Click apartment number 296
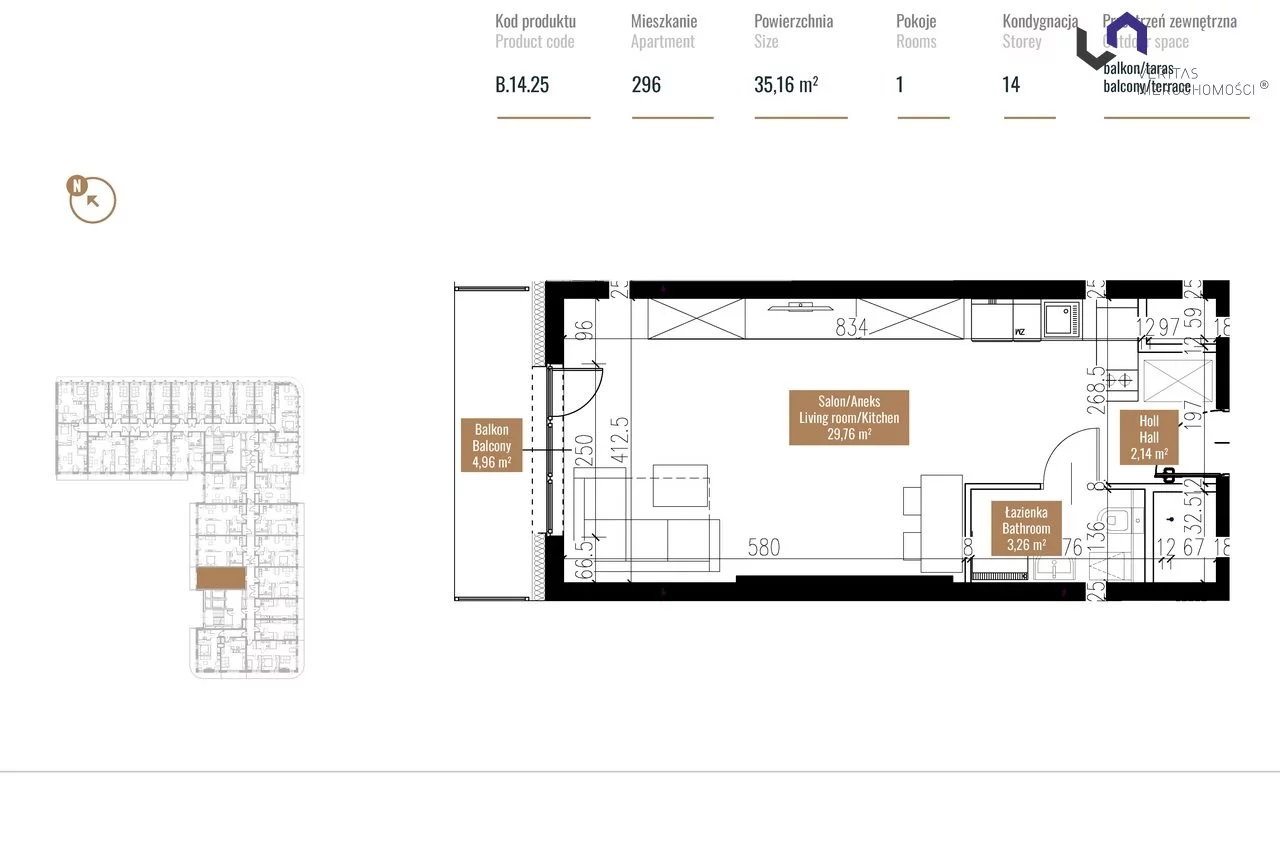Screen dimensions: 1280x845 point(646,84)
